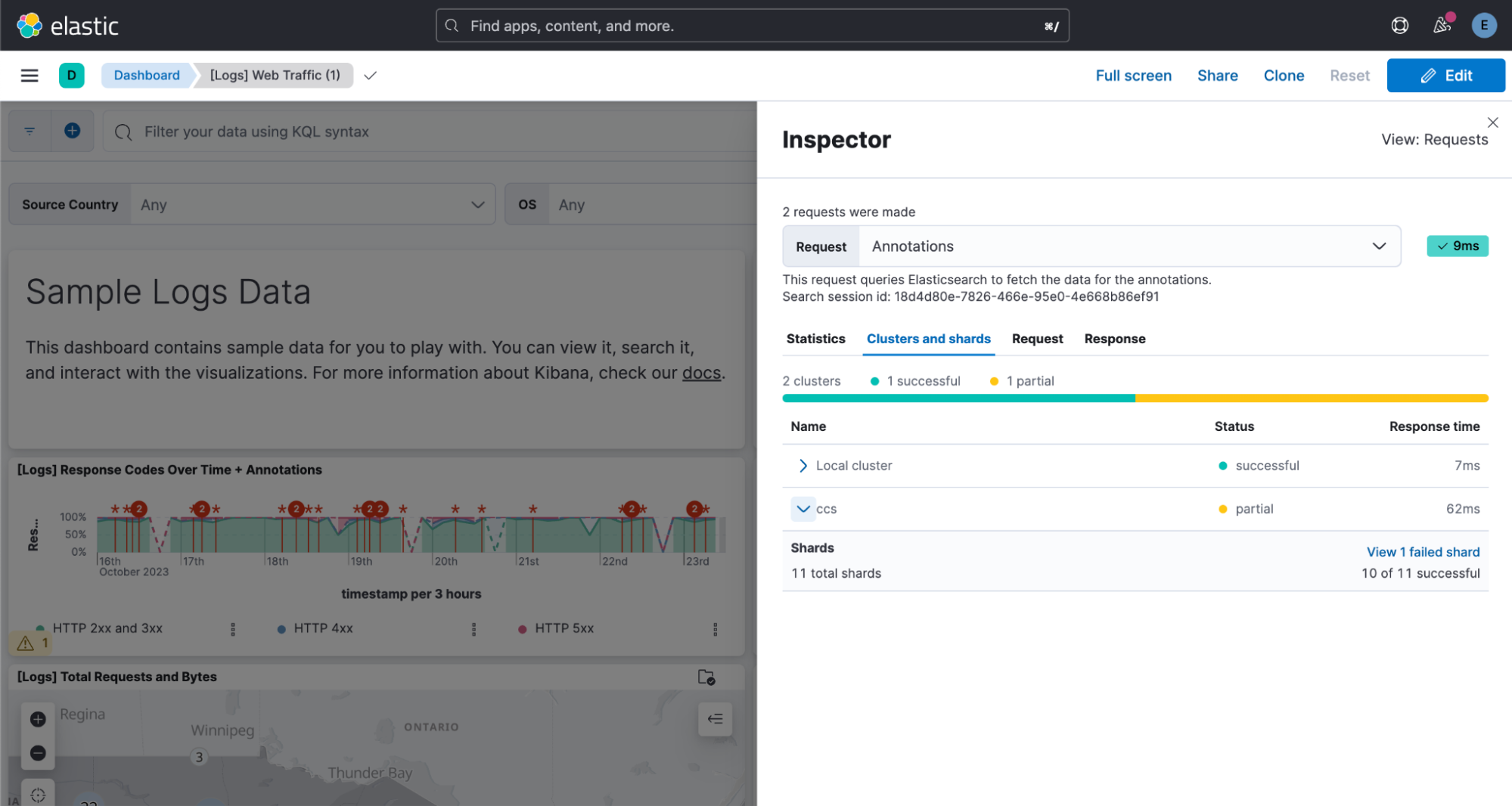Collapse the ccs cluster row

pyautogui.click(x=803, y=509)
